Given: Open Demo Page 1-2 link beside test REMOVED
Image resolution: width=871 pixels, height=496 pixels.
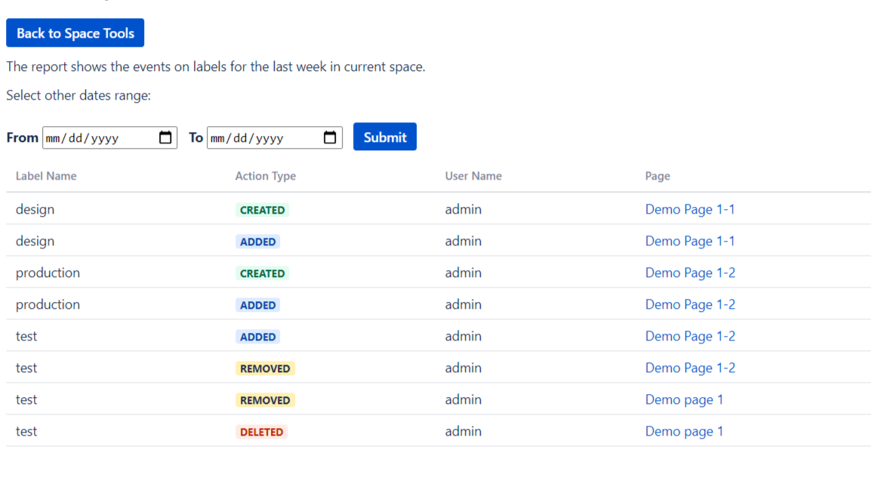Looking at the screenshot, I should tap(690, 368).
